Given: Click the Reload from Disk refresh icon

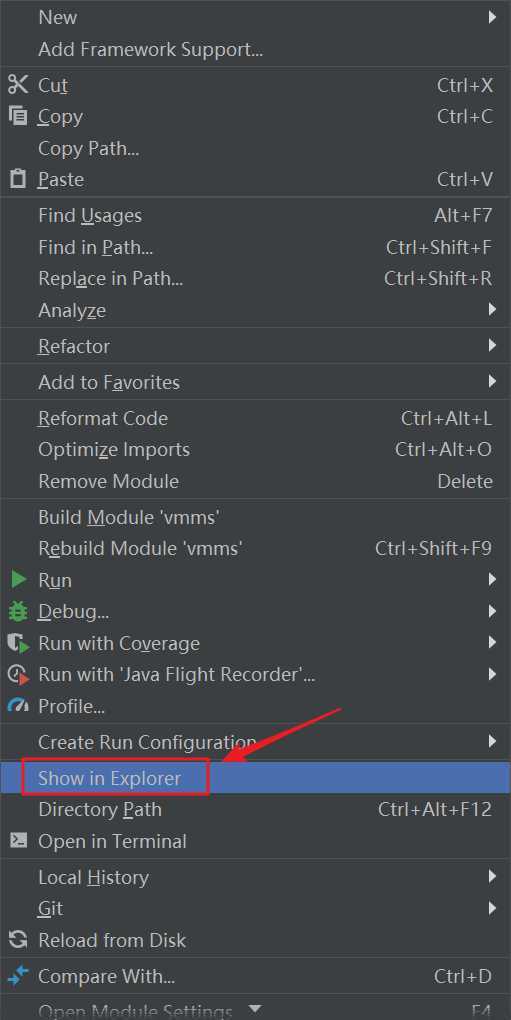Looking at the screenshot, I should pos(18,939).
